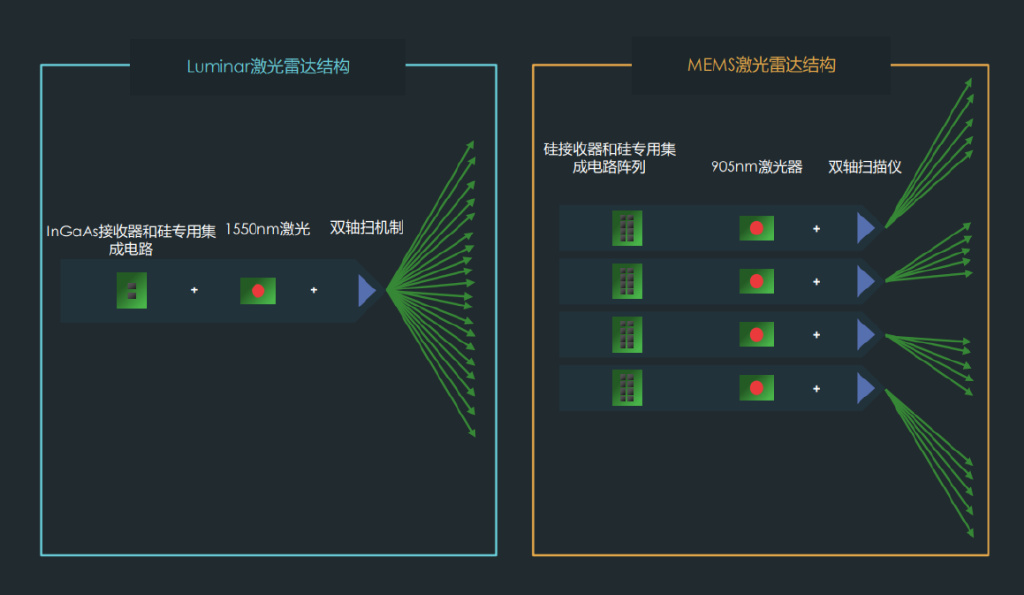Click the InGaAs接收器和硅专用集成电路 label
The width and height of the screenshot is (1024, 595).
(131, 240)
